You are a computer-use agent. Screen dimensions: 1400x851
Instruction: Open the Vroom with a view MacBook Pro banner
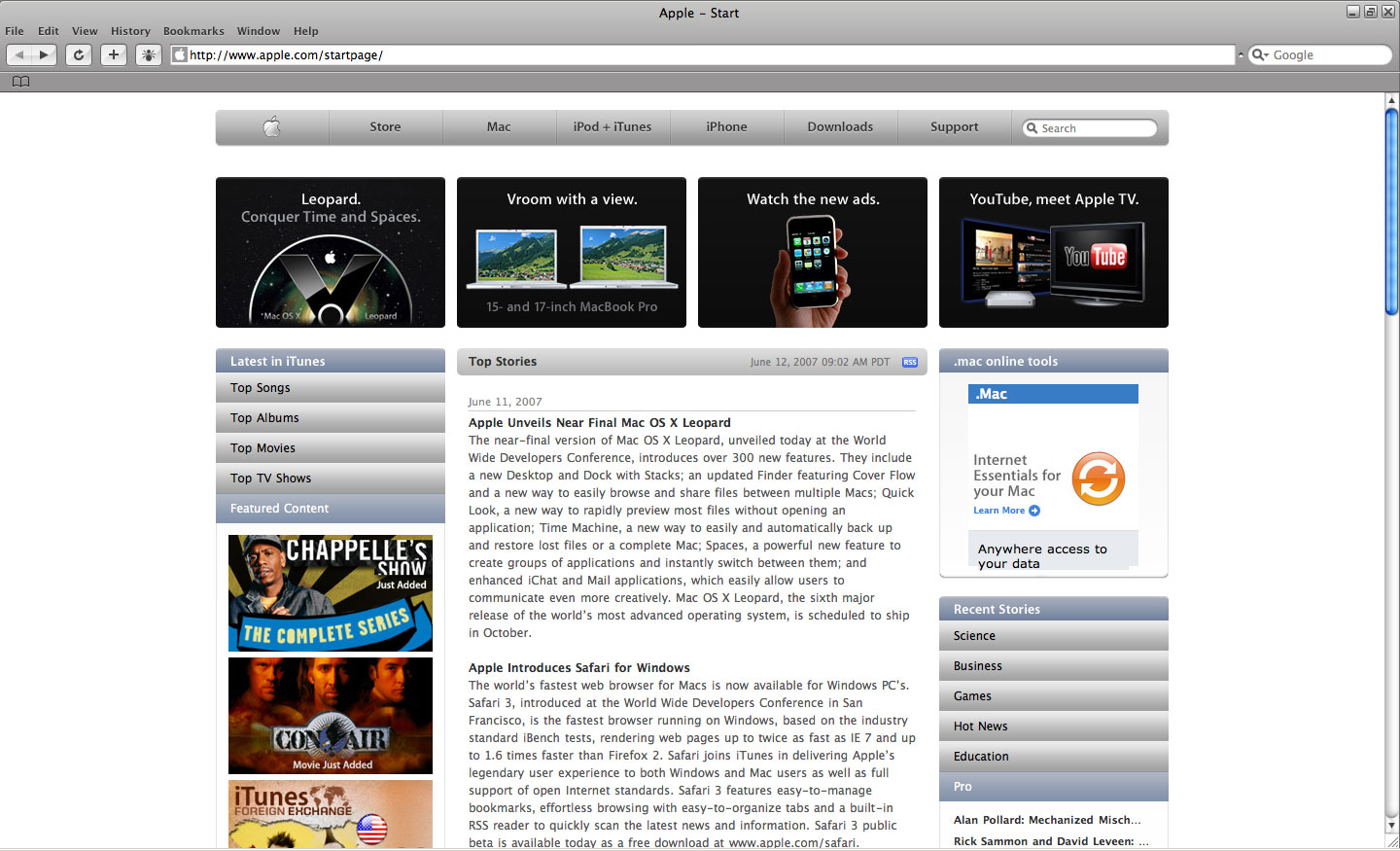pyautogui.click(x=572, y=252)
